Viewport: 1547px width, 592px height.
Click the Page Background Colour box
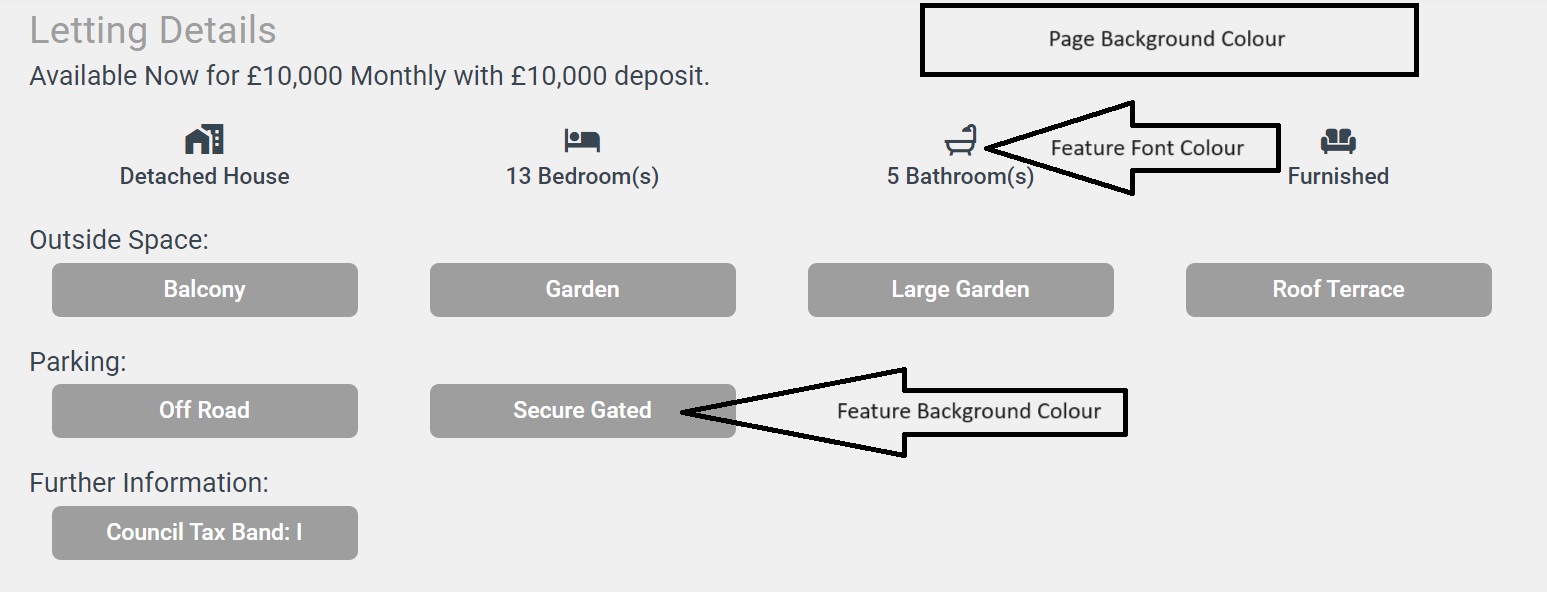coord(1168,40)
